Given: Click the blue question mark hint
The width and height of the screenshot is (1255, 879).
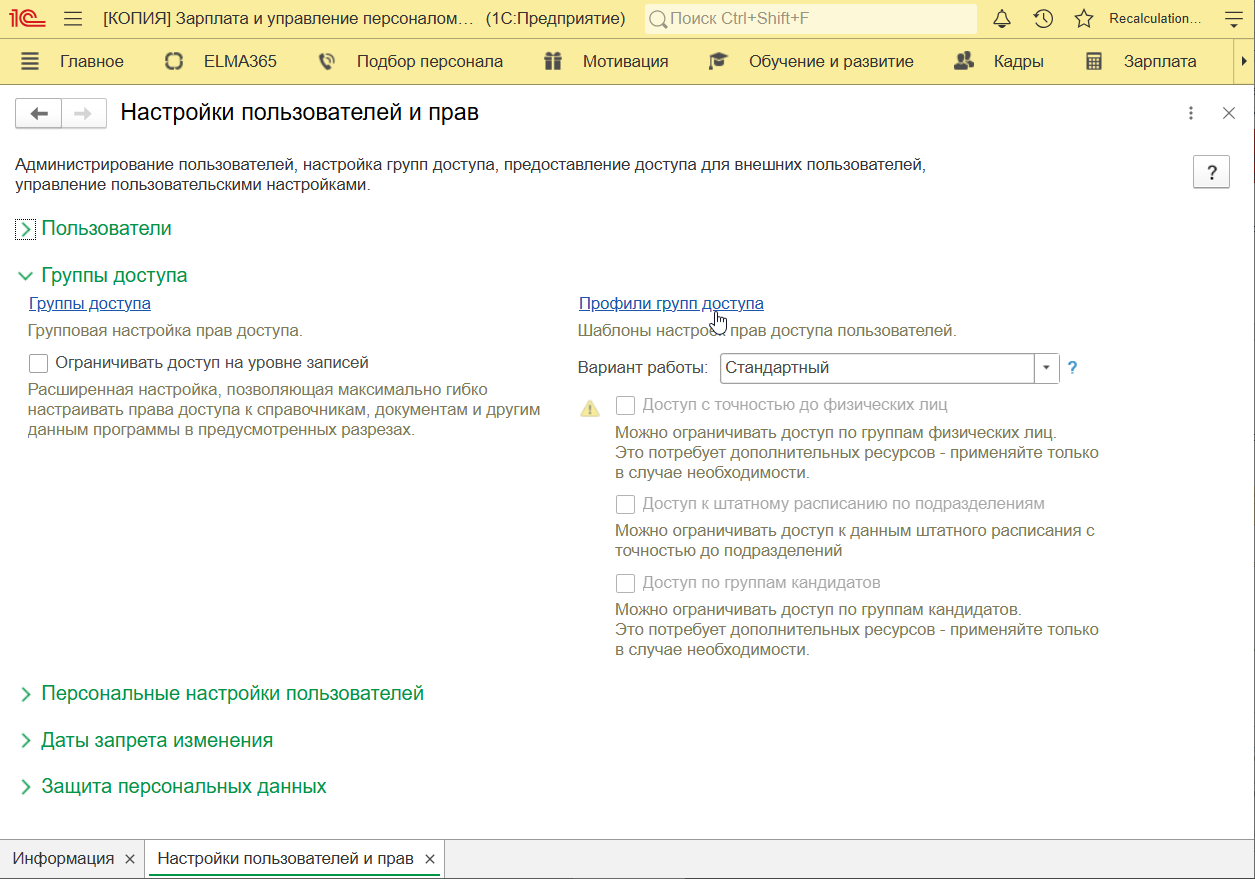Looking at the screenshot, I should pyautogui.click(x=1072, y=368).
